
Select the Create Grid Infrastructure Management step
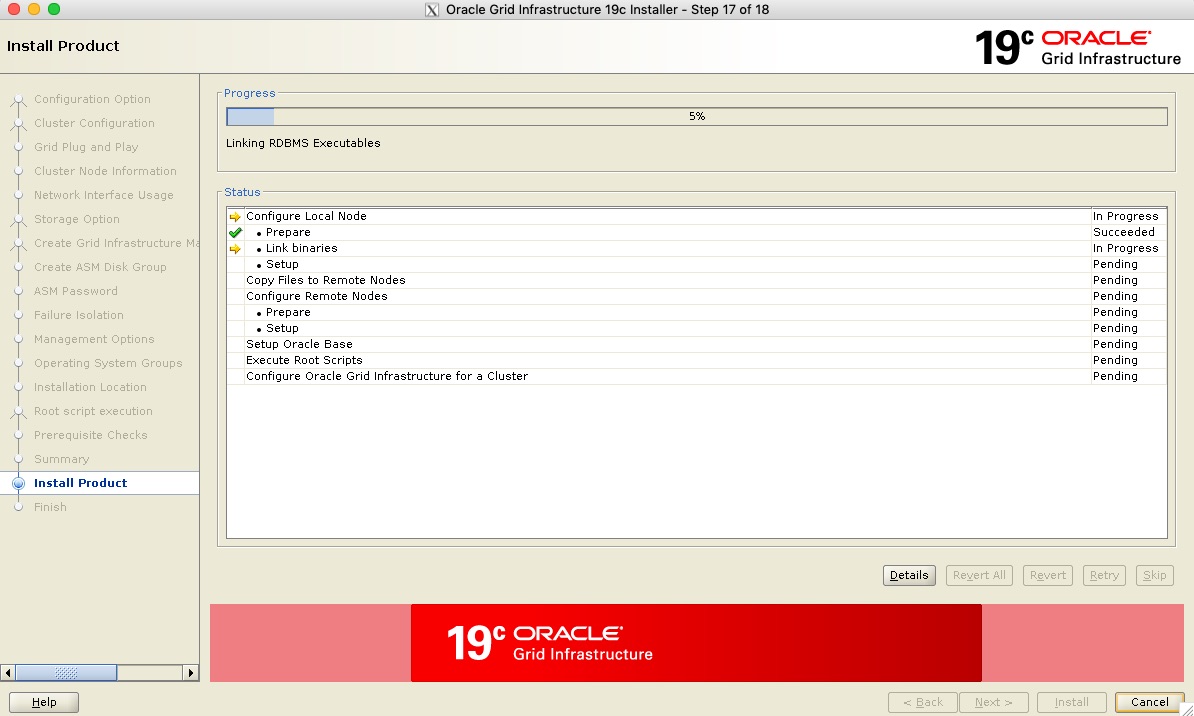pyautogui.click(x=116, y=243)
